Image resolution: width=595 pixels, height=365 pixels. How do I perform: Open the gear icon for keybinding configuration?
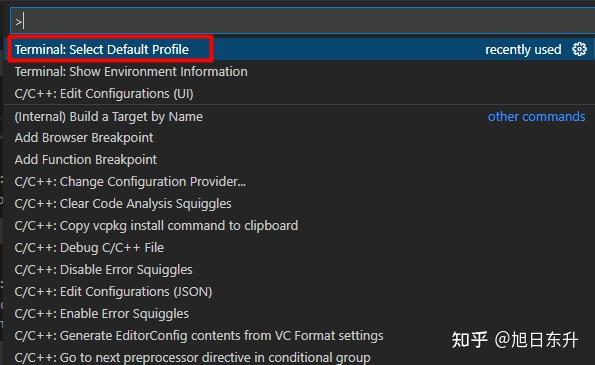(579, 49)
